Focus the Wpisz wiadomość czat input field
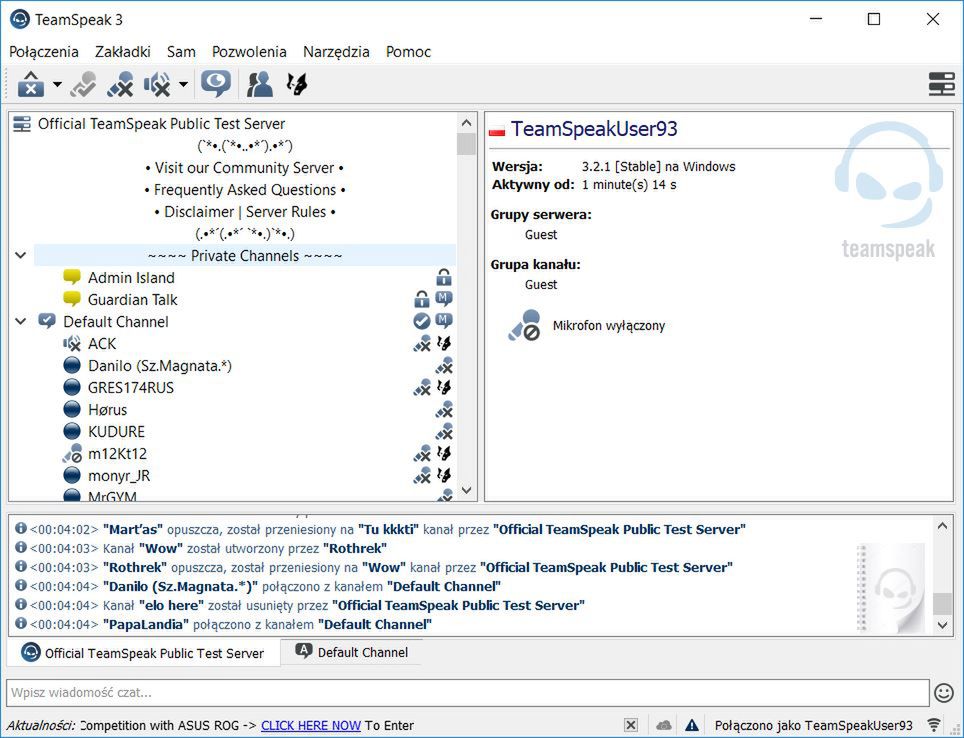This screenshot has height=738, width=964. tap(467, 692)
